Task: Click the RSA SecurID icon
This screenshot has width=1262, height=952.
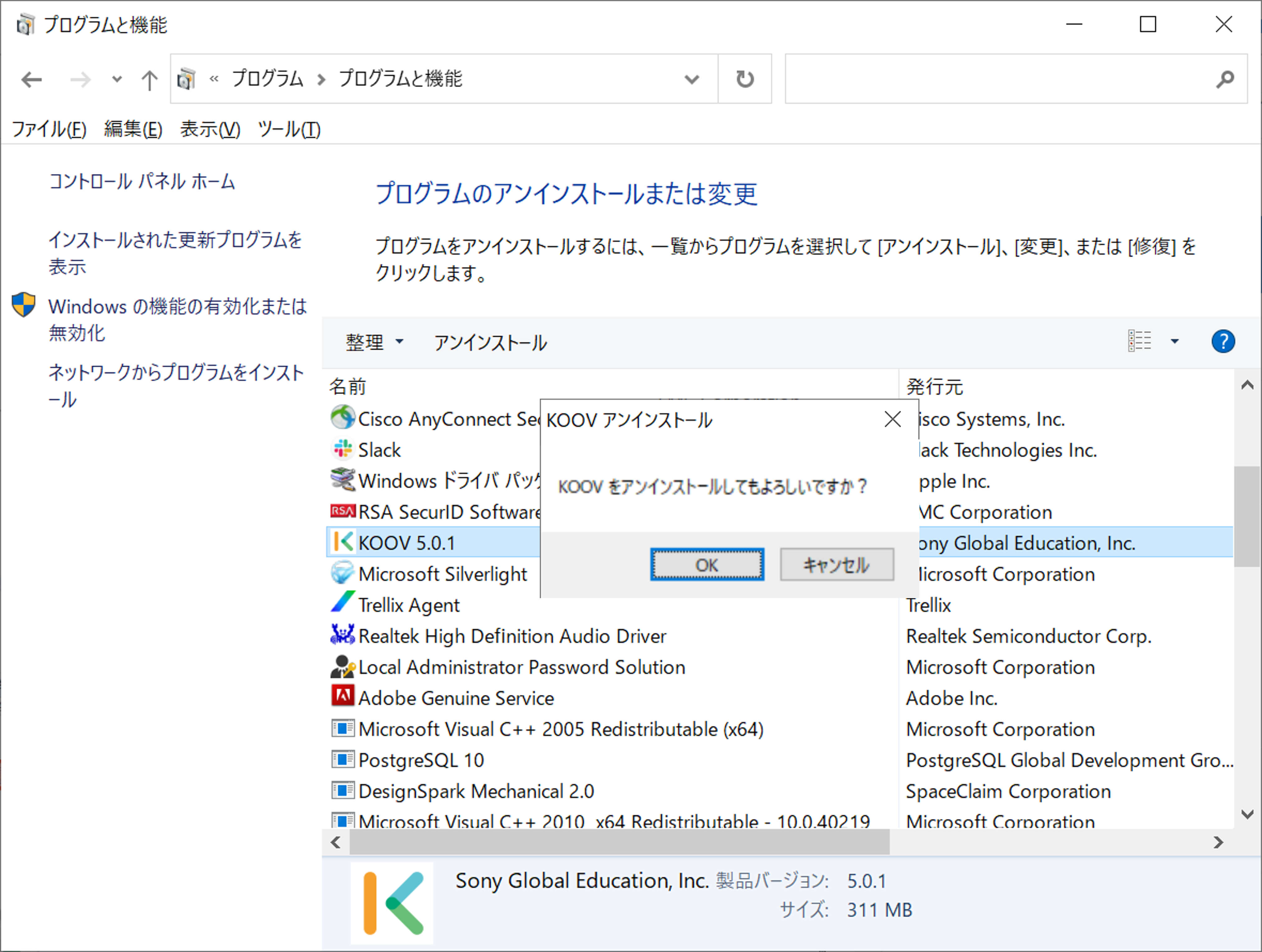Action: (343, 511)
